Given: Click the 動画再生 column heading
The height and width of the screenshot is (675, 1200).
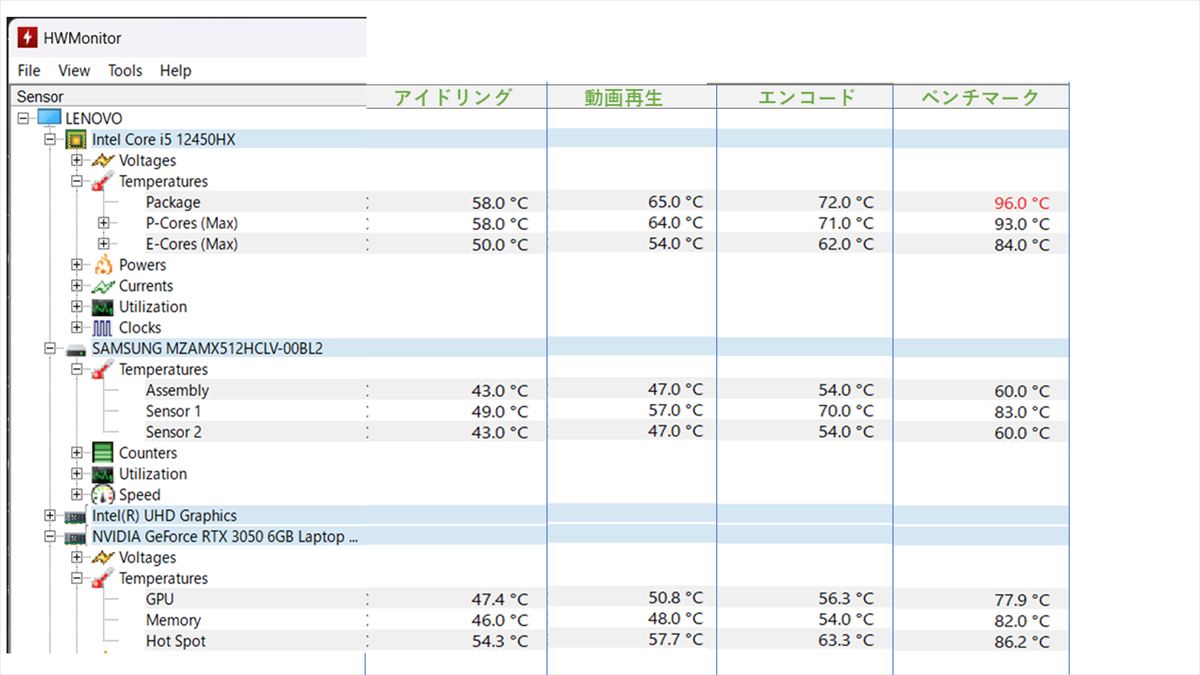Looking at the screenshot, I should 624,98.
